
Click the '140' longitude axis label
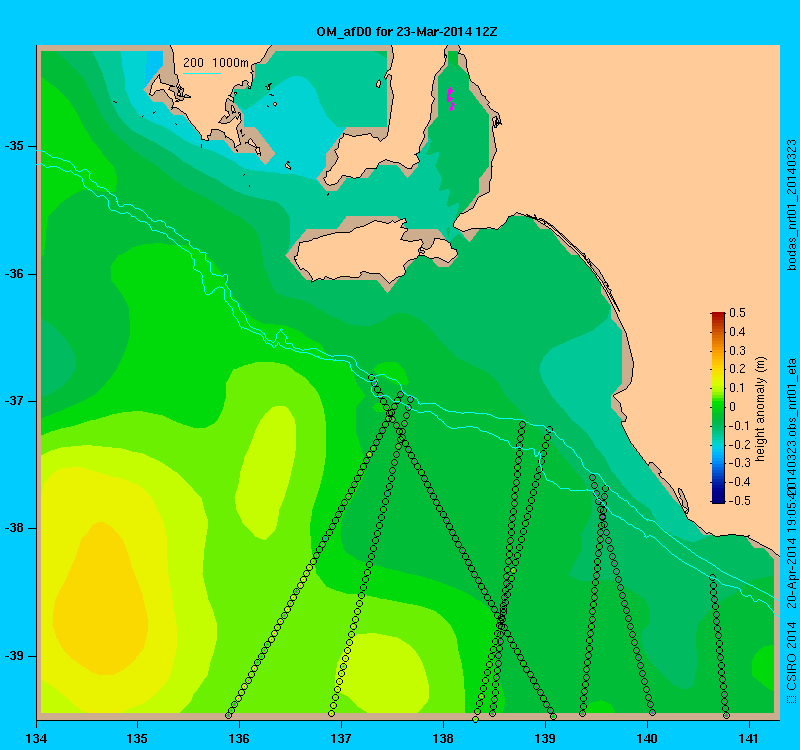pyautogui.click(x=647, y=738)
